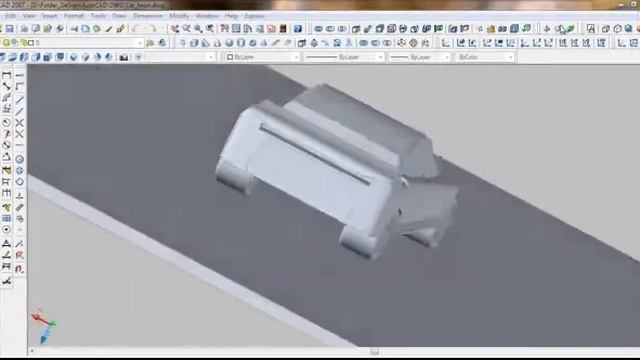The image size is (640, 360).
Task: Click the Save icon in standard toolbar
Action: click(x=9, y=29)
